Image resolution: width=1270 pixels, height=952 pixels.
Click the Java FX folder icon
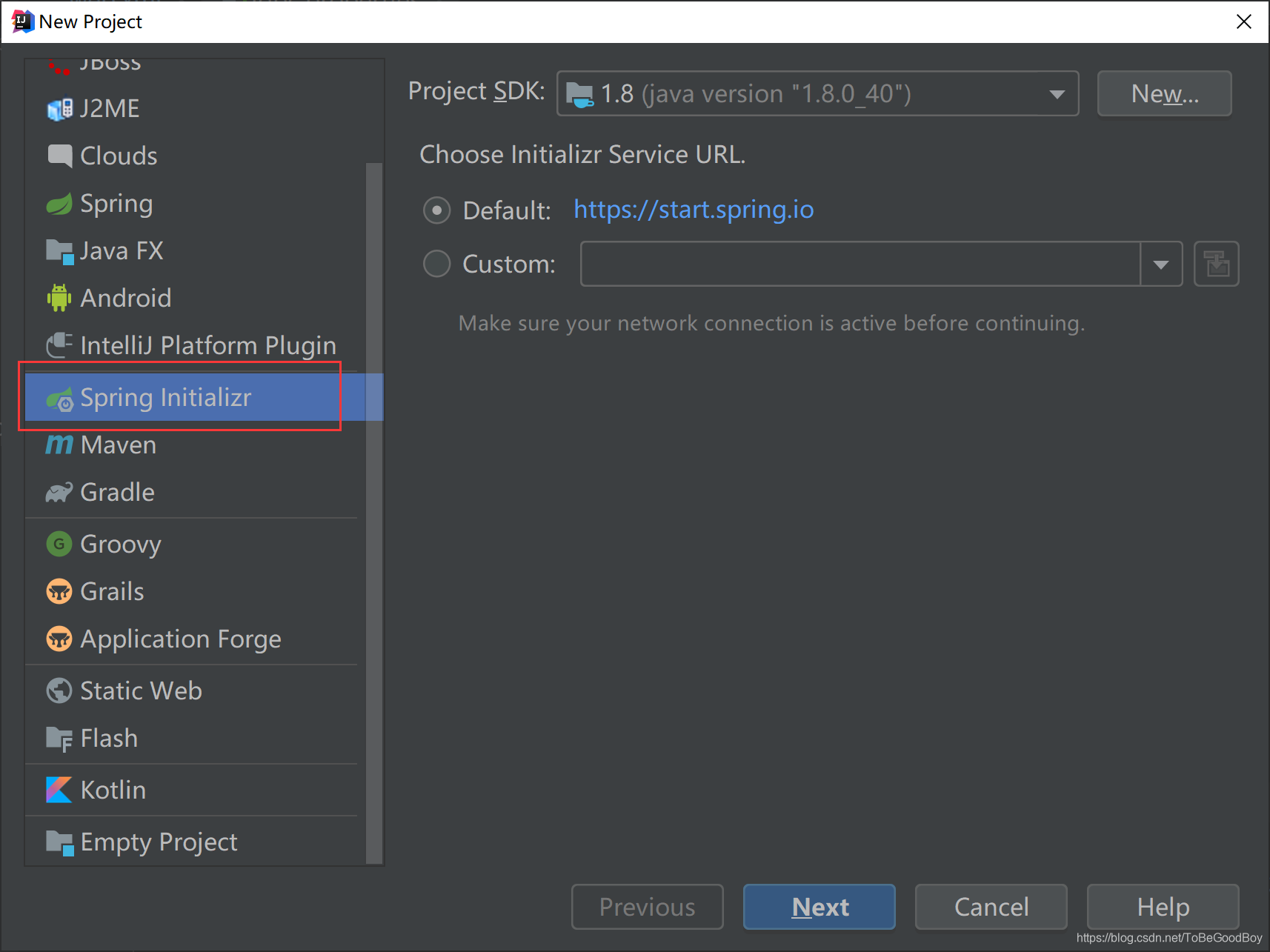(x=59, y=251)
